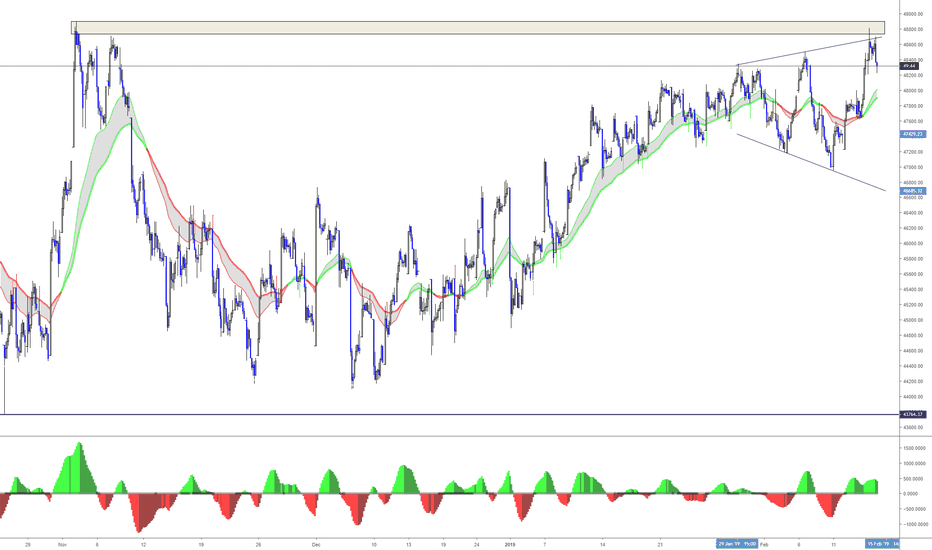Click the beige resistance zone rectangle
This screenshot has height=550, width=932.
pyautogui.click(x=478, y=28)
